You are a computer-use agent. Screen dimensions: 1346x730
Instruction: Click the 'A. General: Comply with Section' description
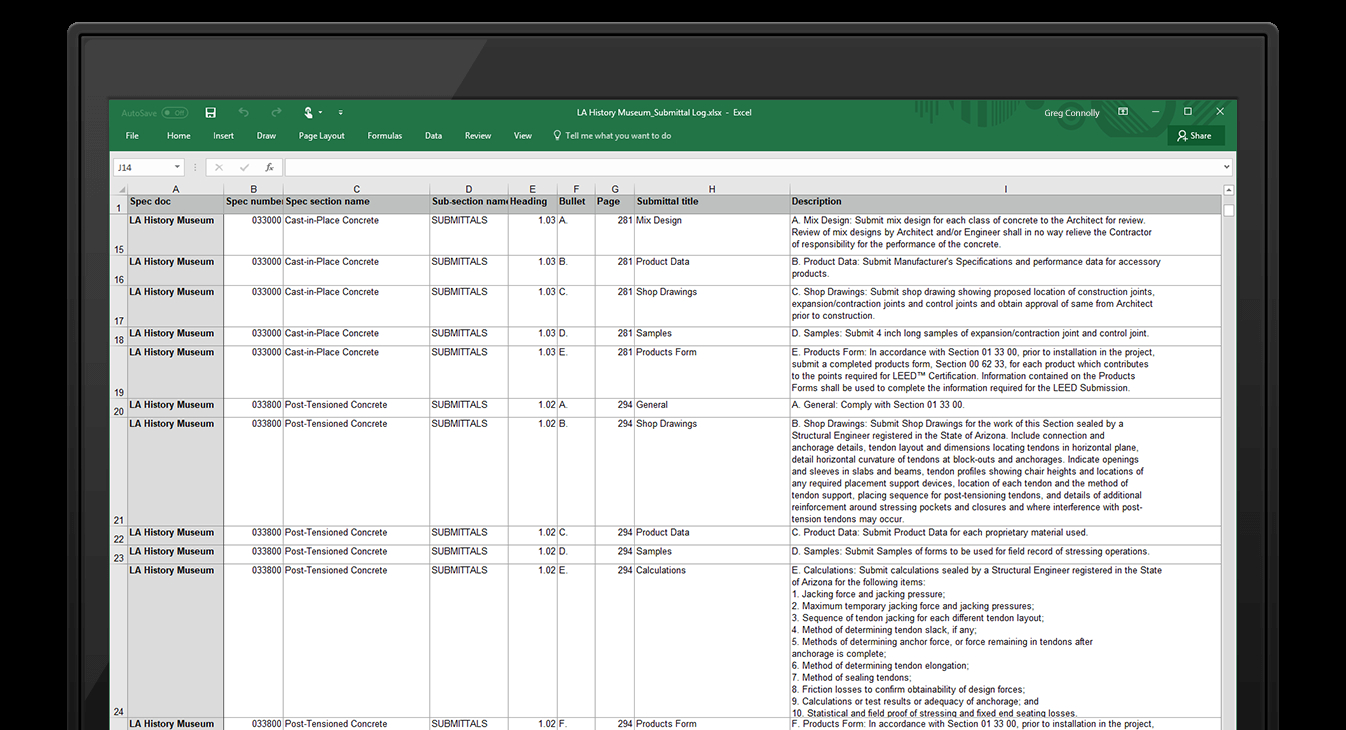click(x=1006, y=408)
